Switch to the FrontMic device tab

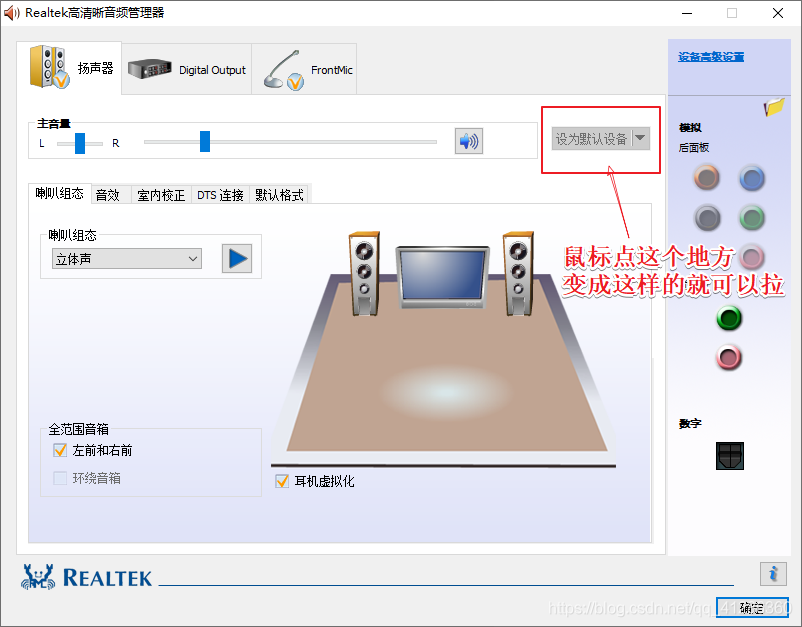coord(304,69)
